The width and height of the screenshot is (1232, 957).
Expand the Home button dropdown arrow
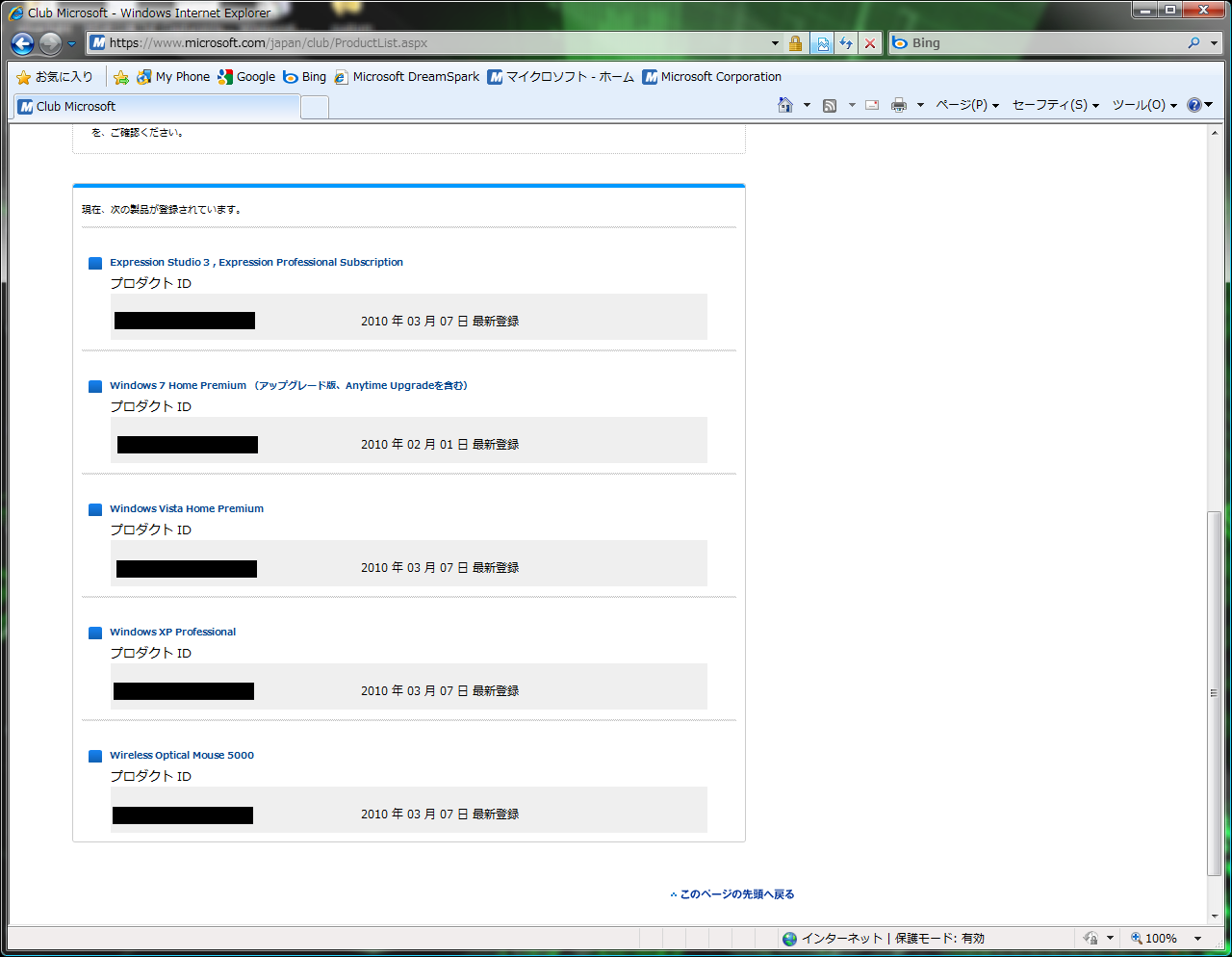807,105
